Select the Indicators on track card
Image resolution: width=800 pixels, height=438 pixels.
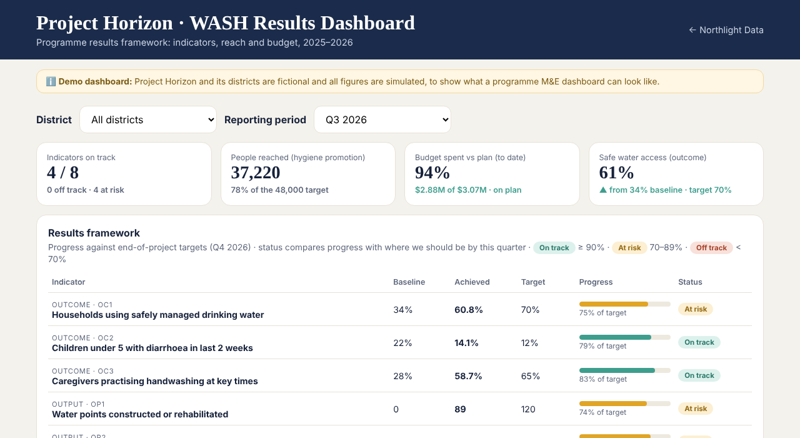point(124,174)
